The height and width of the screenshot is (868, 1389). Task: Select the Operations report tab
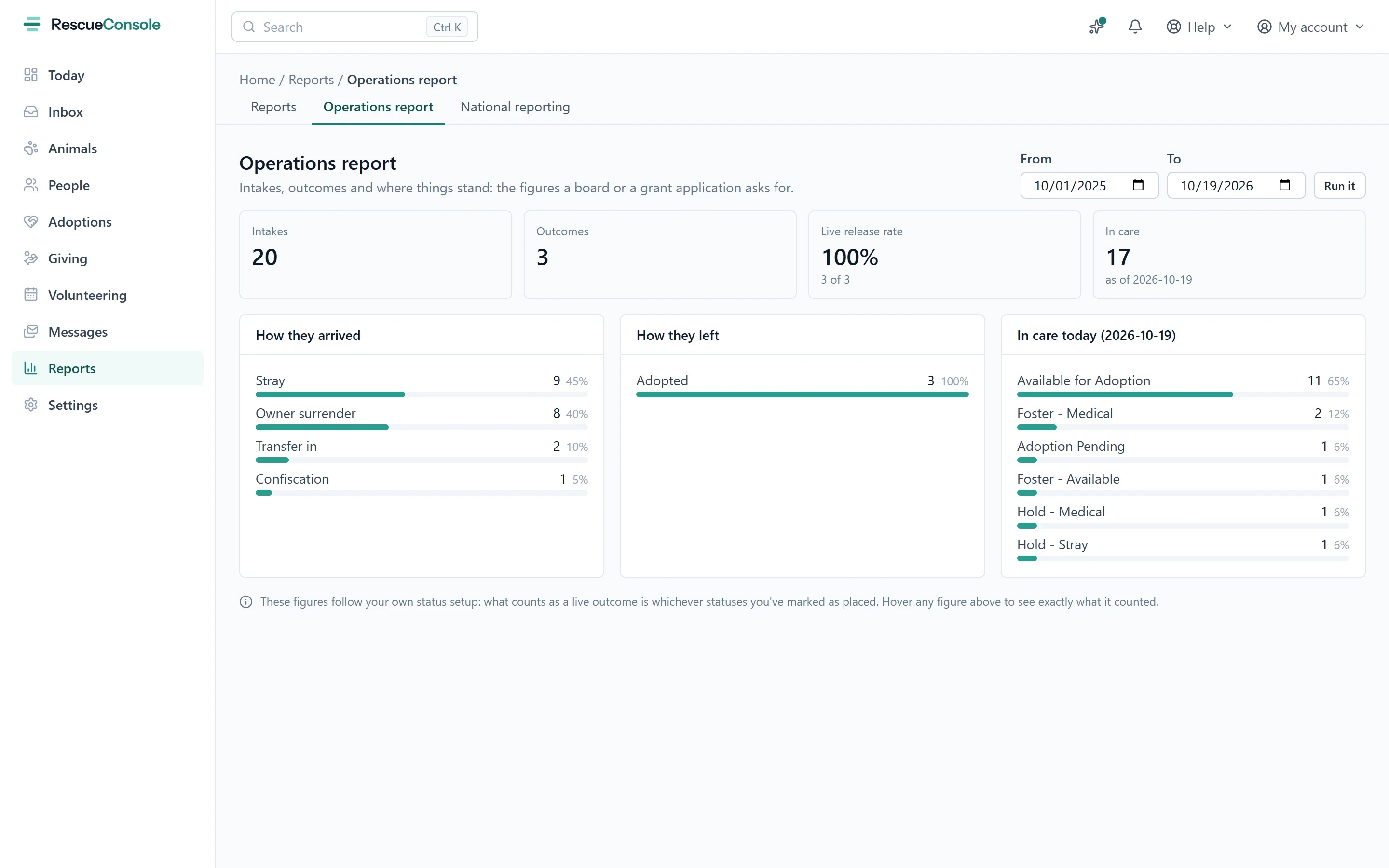[378, 107]
